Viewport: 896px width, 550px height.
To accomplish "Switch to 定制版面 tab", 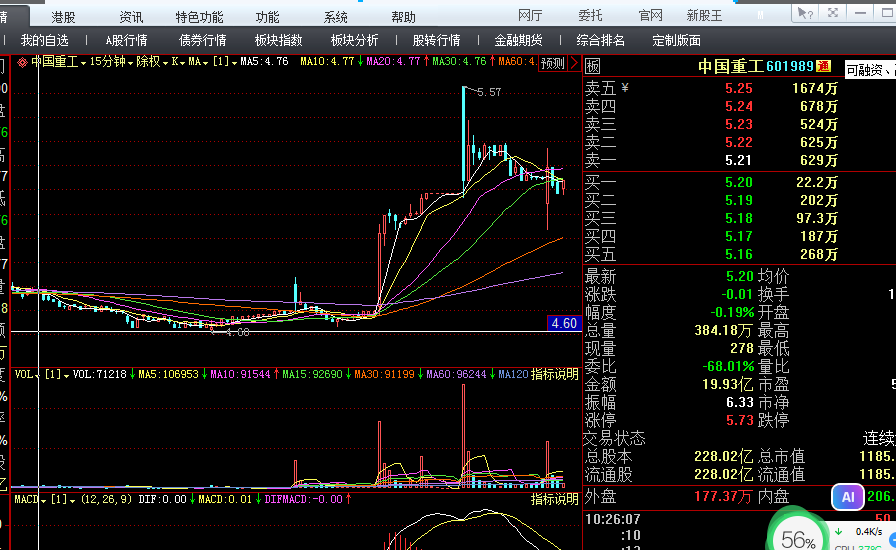I will coord(677,41).
